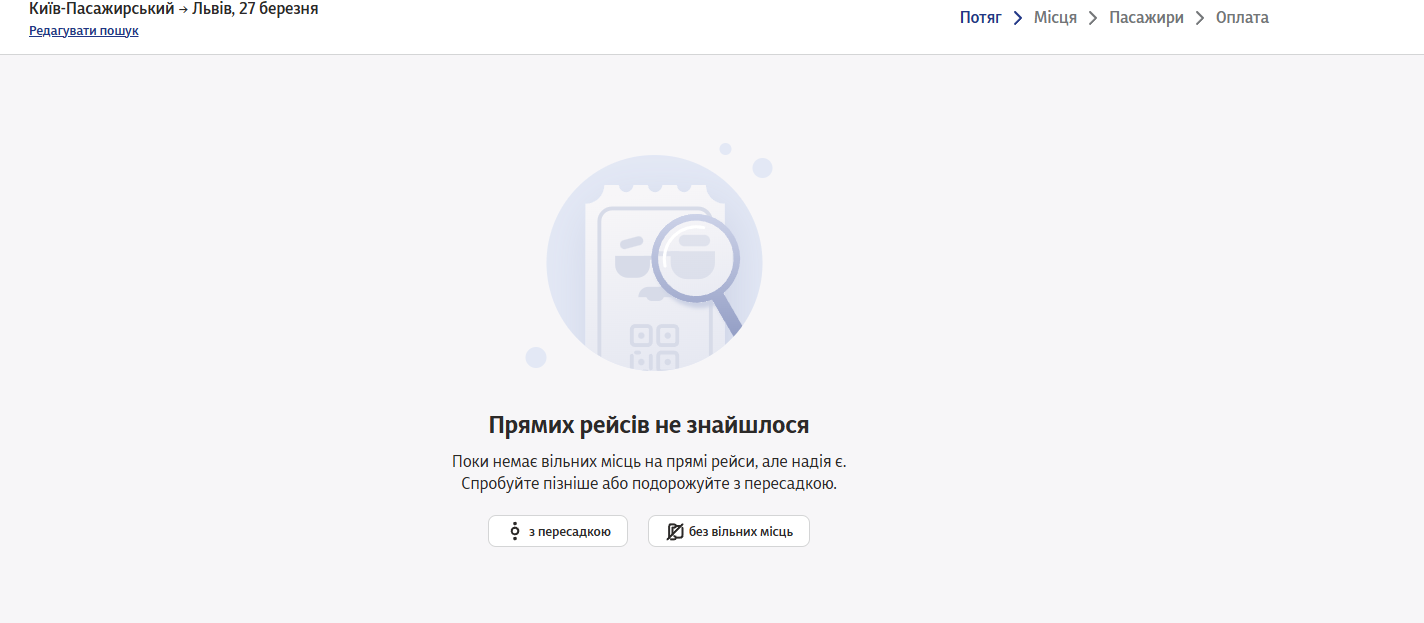Click the chevron after 'Місця' step

tap(1093, 18)
